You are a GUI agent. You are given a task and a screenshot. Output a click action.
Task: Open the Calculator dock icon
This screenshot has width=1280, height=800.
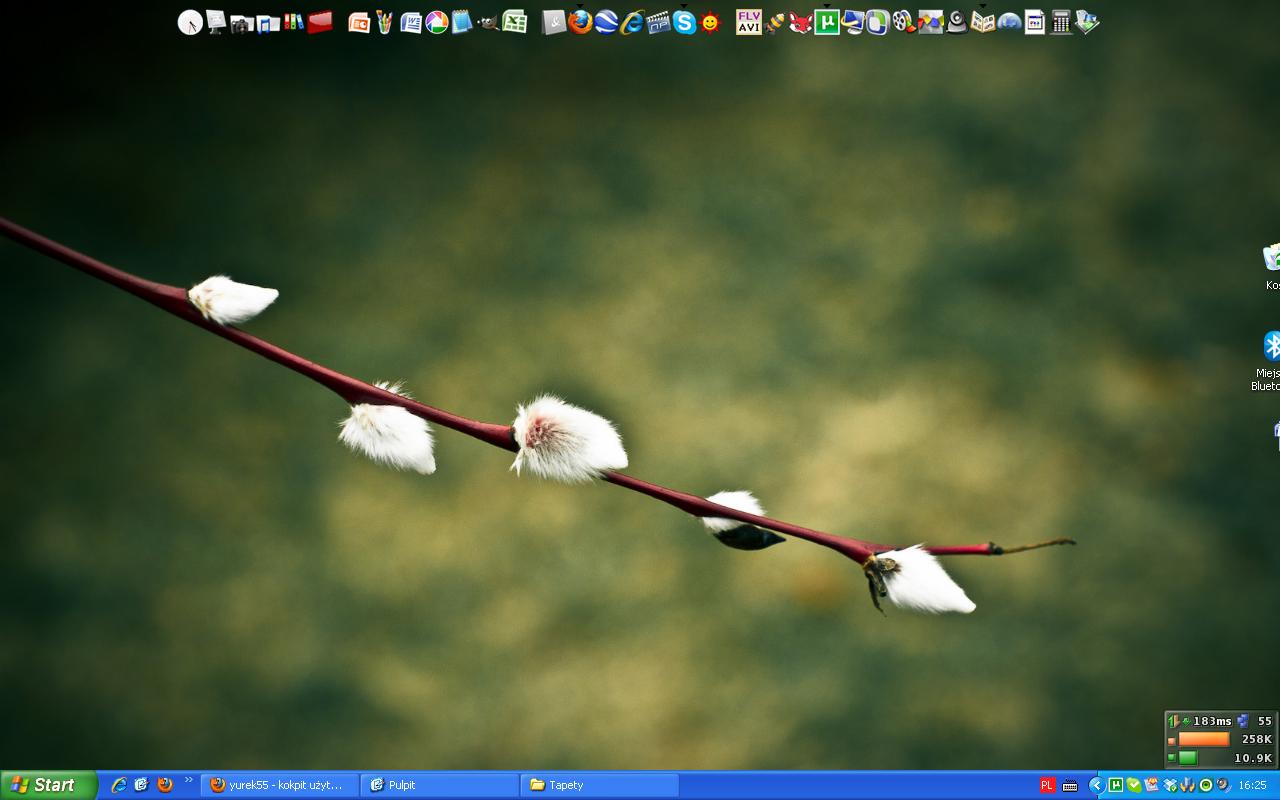[1061, 22]
